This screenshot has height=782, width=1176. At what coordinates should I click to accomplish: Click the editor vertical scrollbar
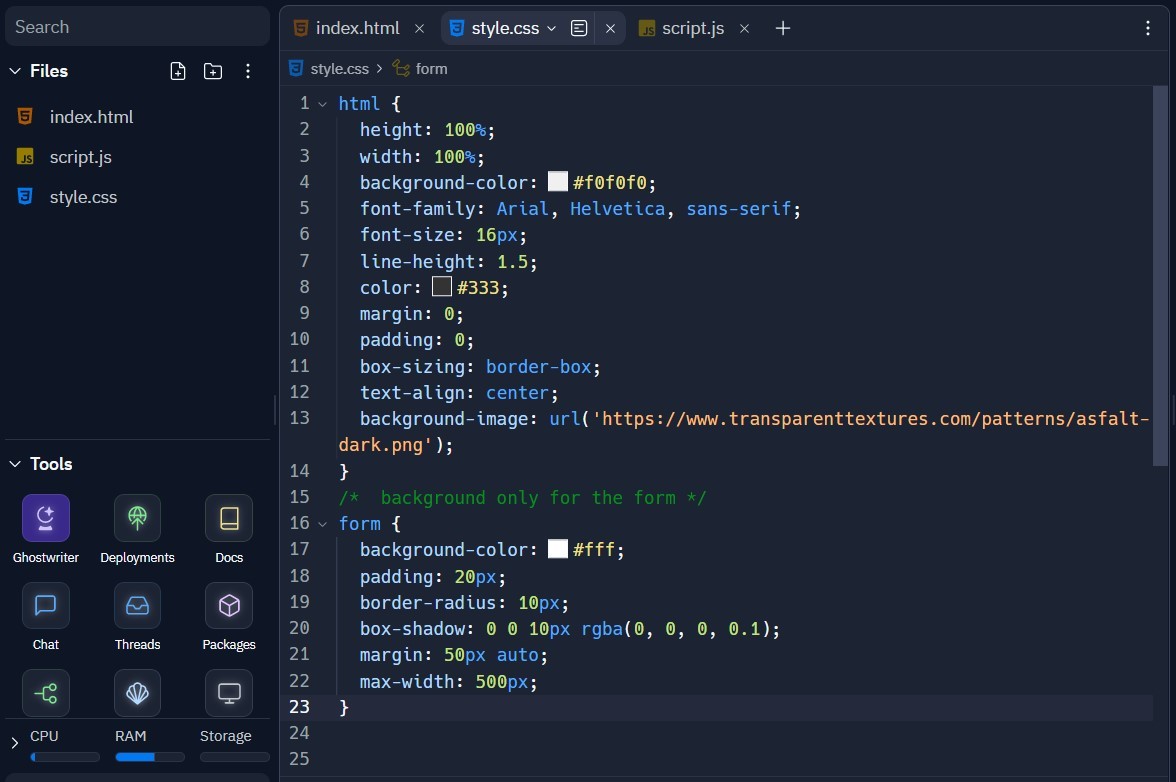coord(1160,276)
